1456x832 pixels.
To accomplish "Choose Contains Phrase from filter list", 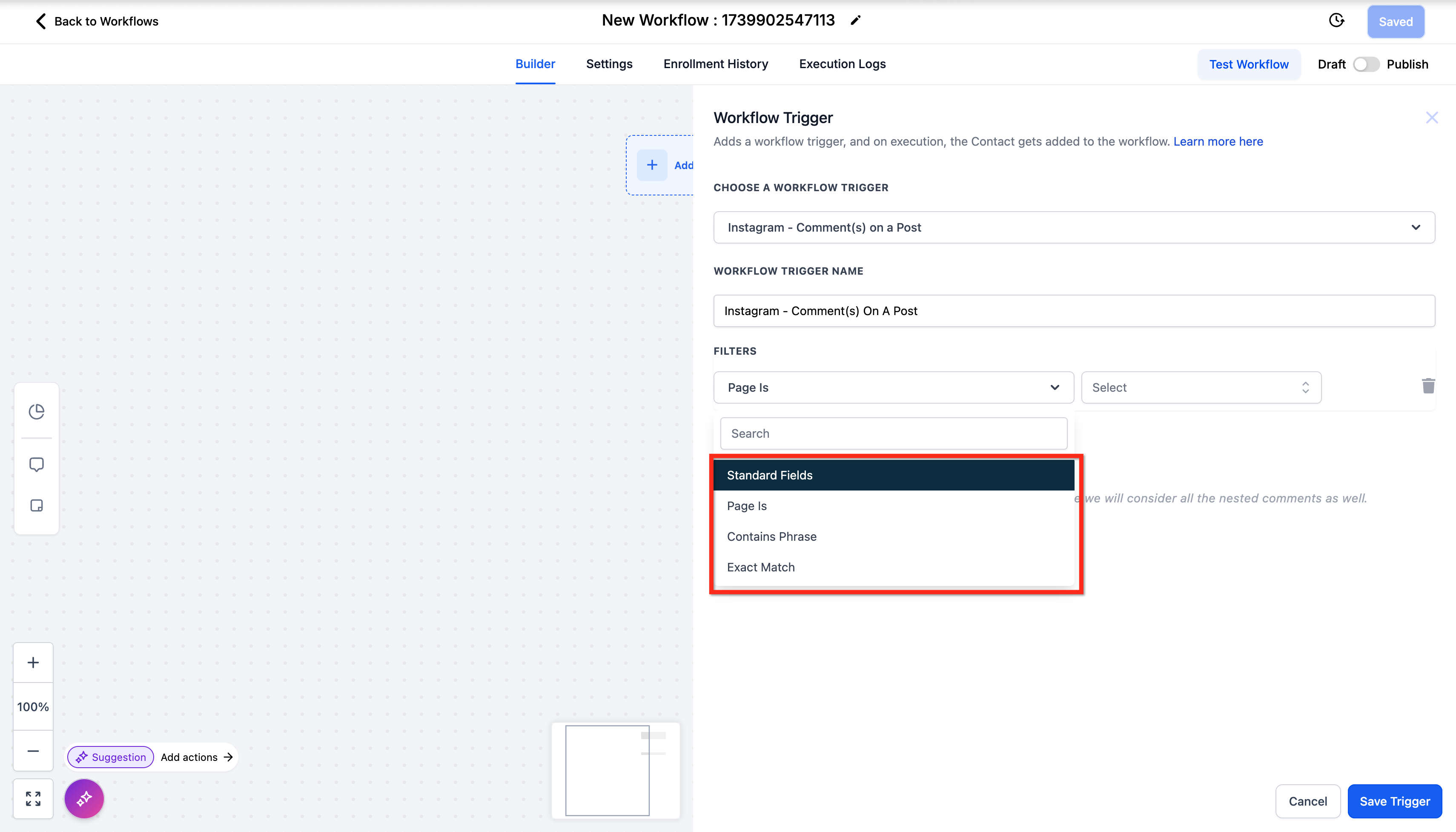I will click(x=772, y=536).
